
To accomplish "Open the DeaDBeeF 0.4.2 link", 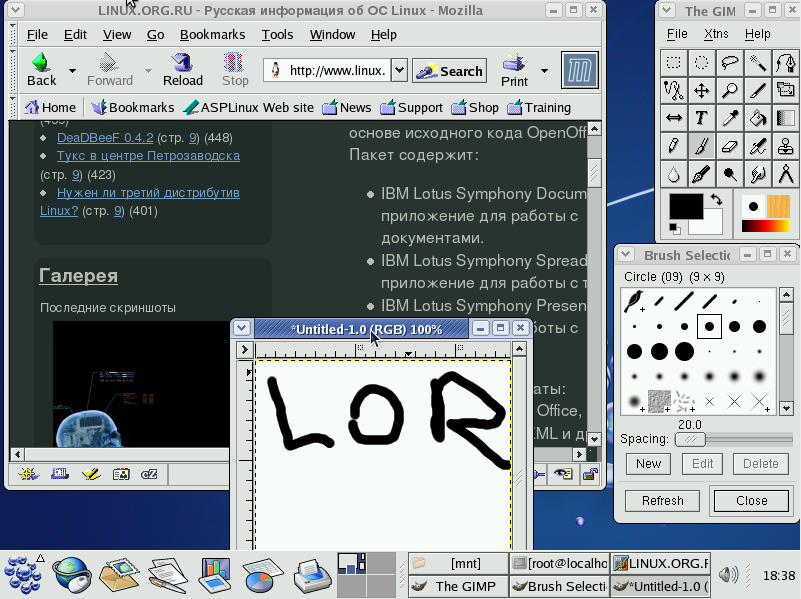I will click(105, 137).
